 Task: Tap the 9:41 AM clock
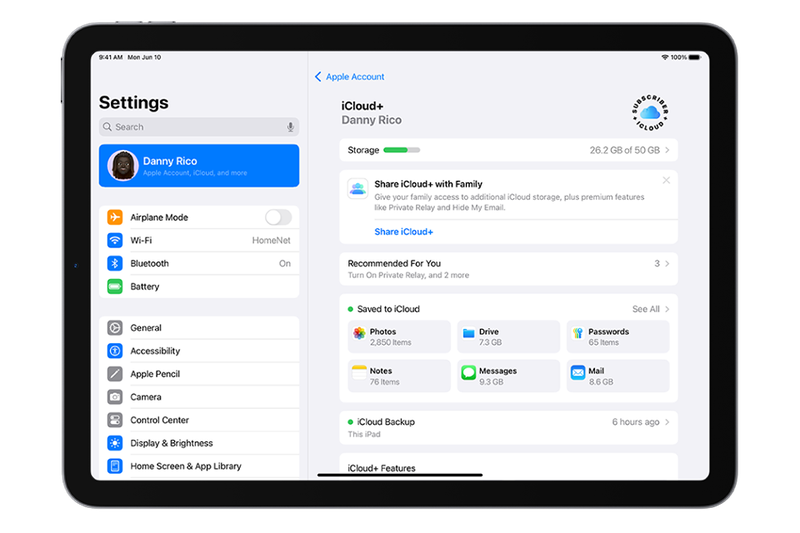point(111,57)
